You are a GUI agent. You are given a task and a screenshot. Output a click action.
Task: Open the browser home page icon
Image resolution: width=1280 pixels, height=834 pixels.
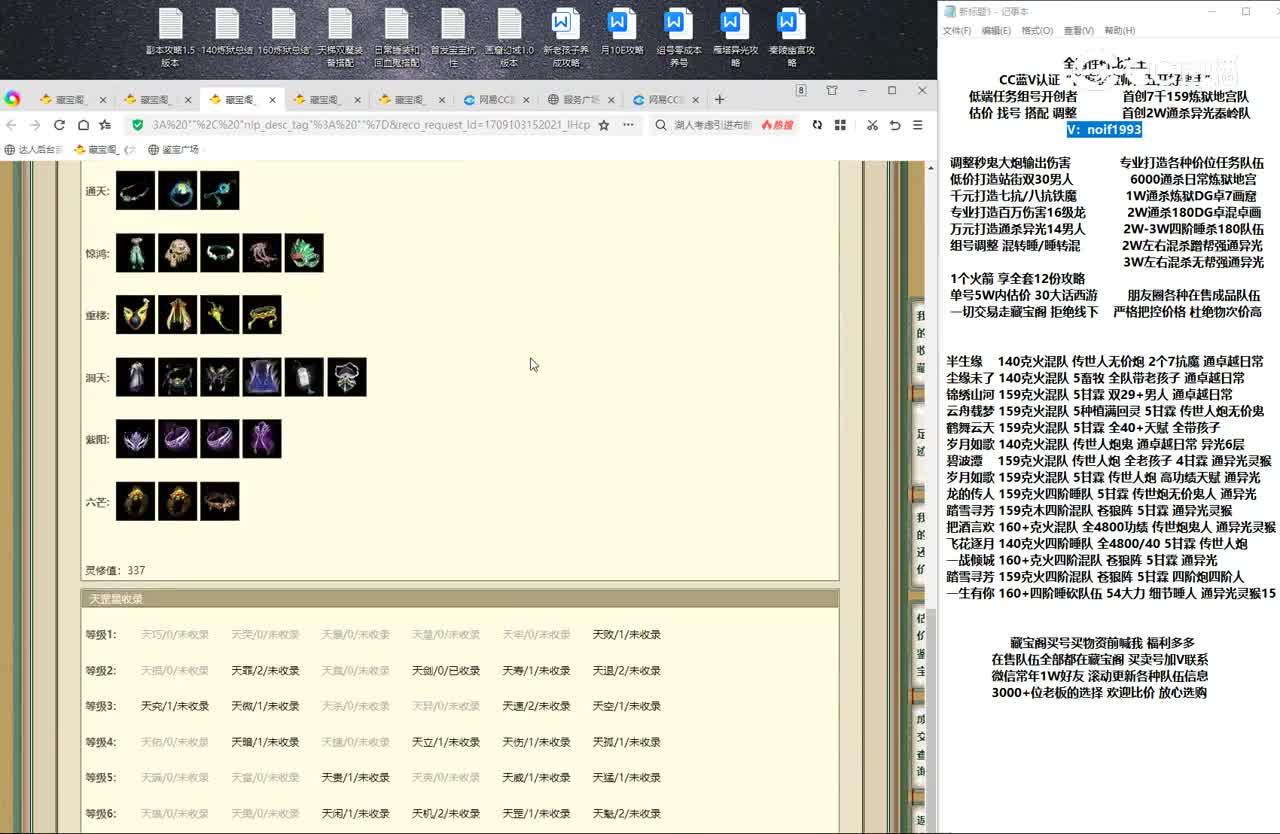[82, 125]
